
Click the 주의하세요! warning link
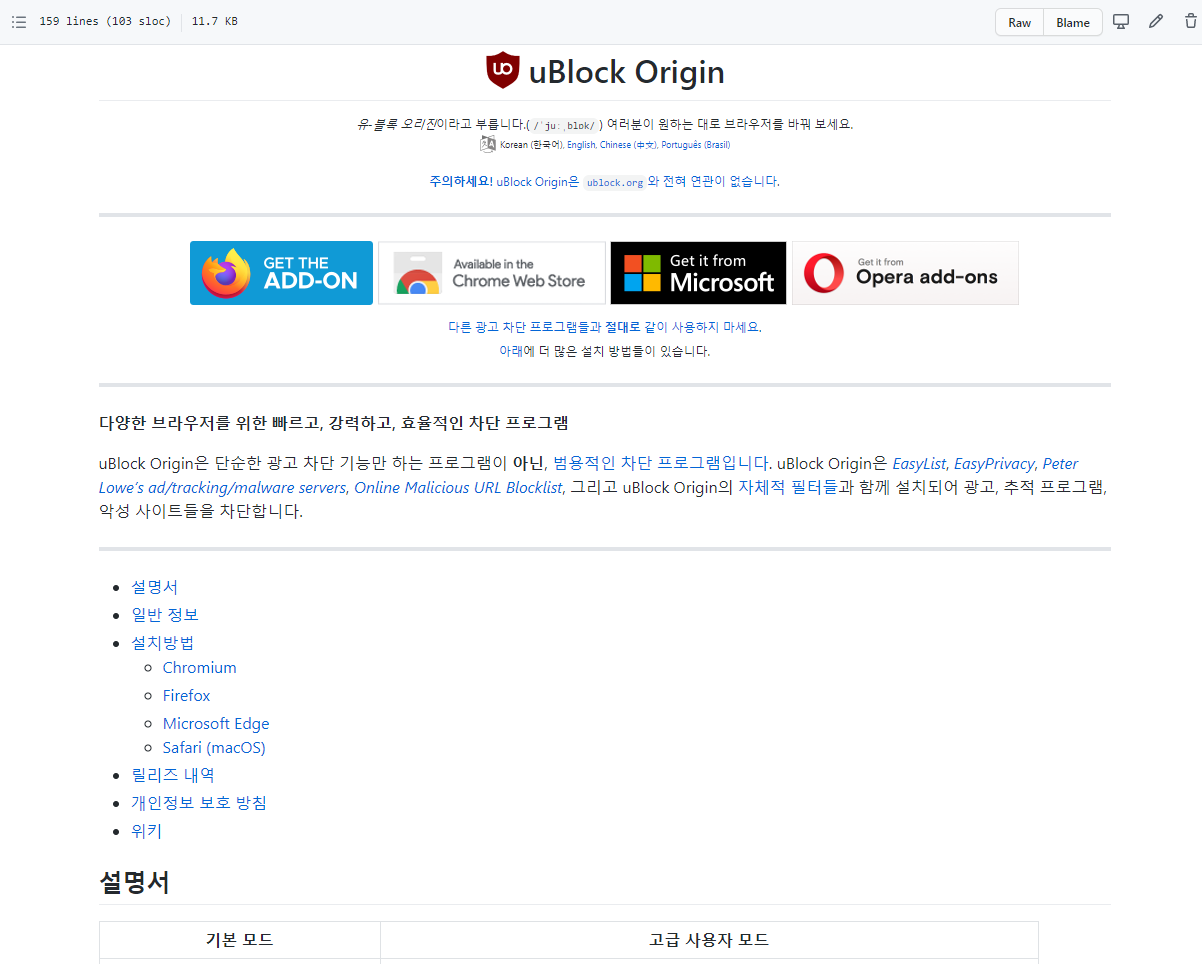[x=461, y=181]
